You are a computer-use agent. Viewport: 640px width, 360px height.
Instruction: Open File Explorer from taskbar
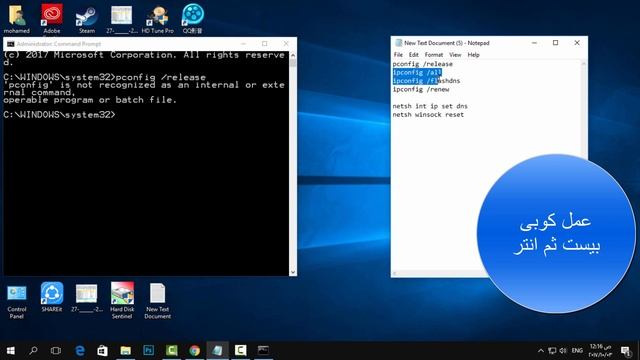click(x=126, y=350)
